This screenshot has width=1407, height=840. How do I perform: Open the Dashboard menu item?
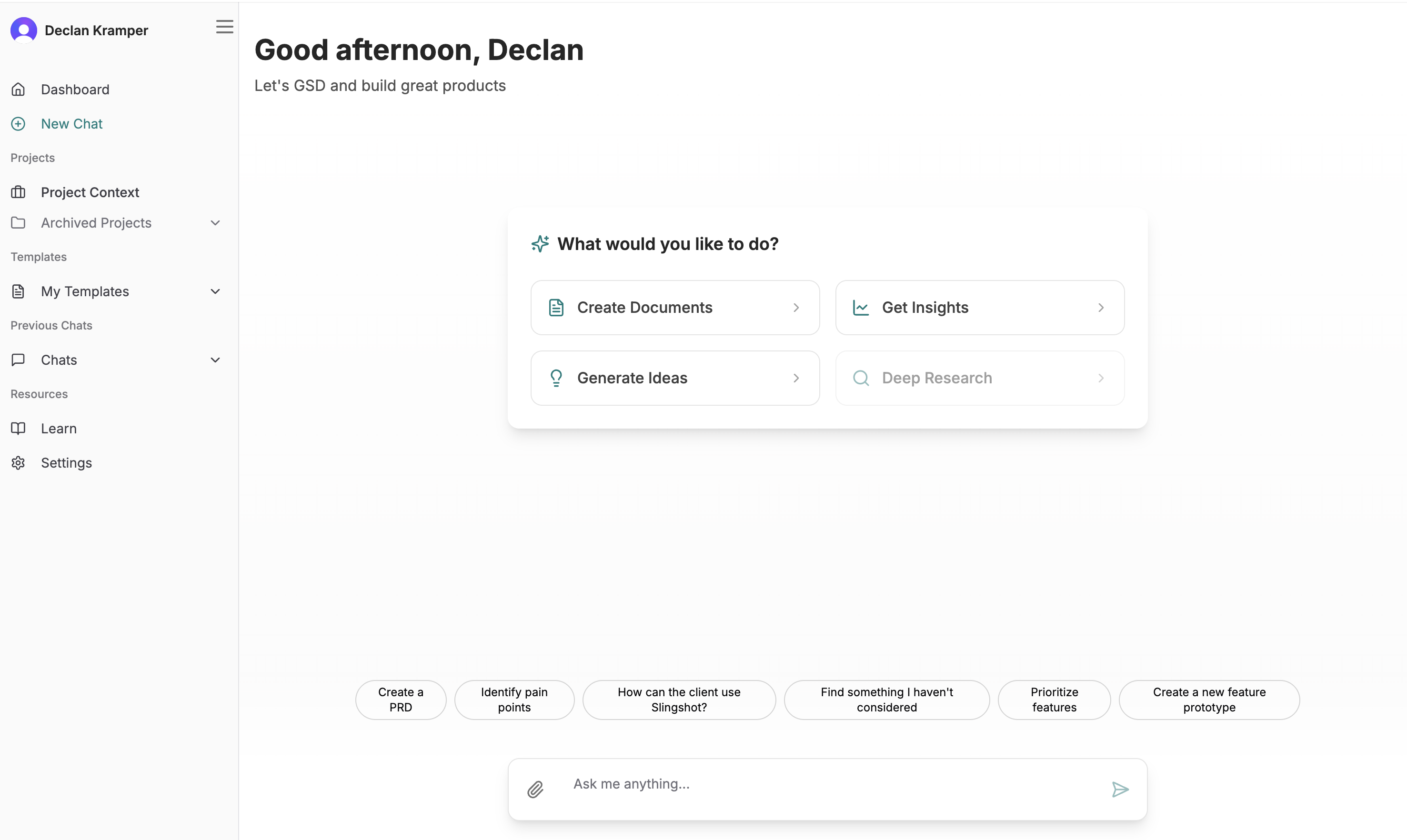coord(75,90)
